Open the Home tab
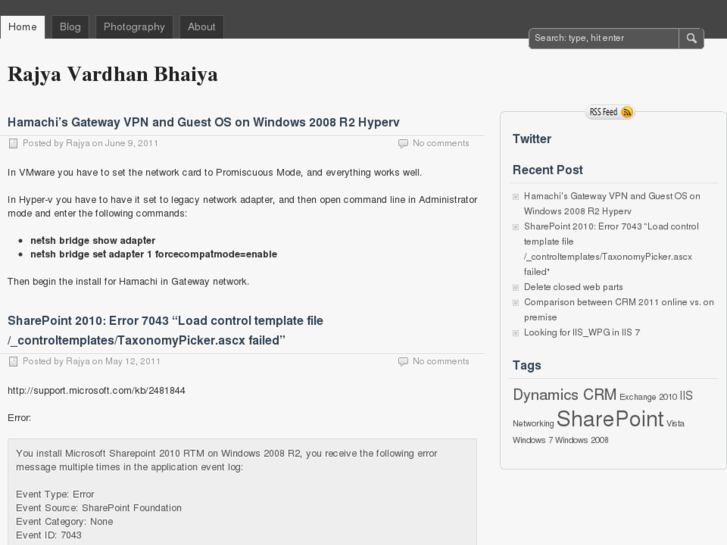The height and width of the screenshot is (545, 727). [23, 27]
